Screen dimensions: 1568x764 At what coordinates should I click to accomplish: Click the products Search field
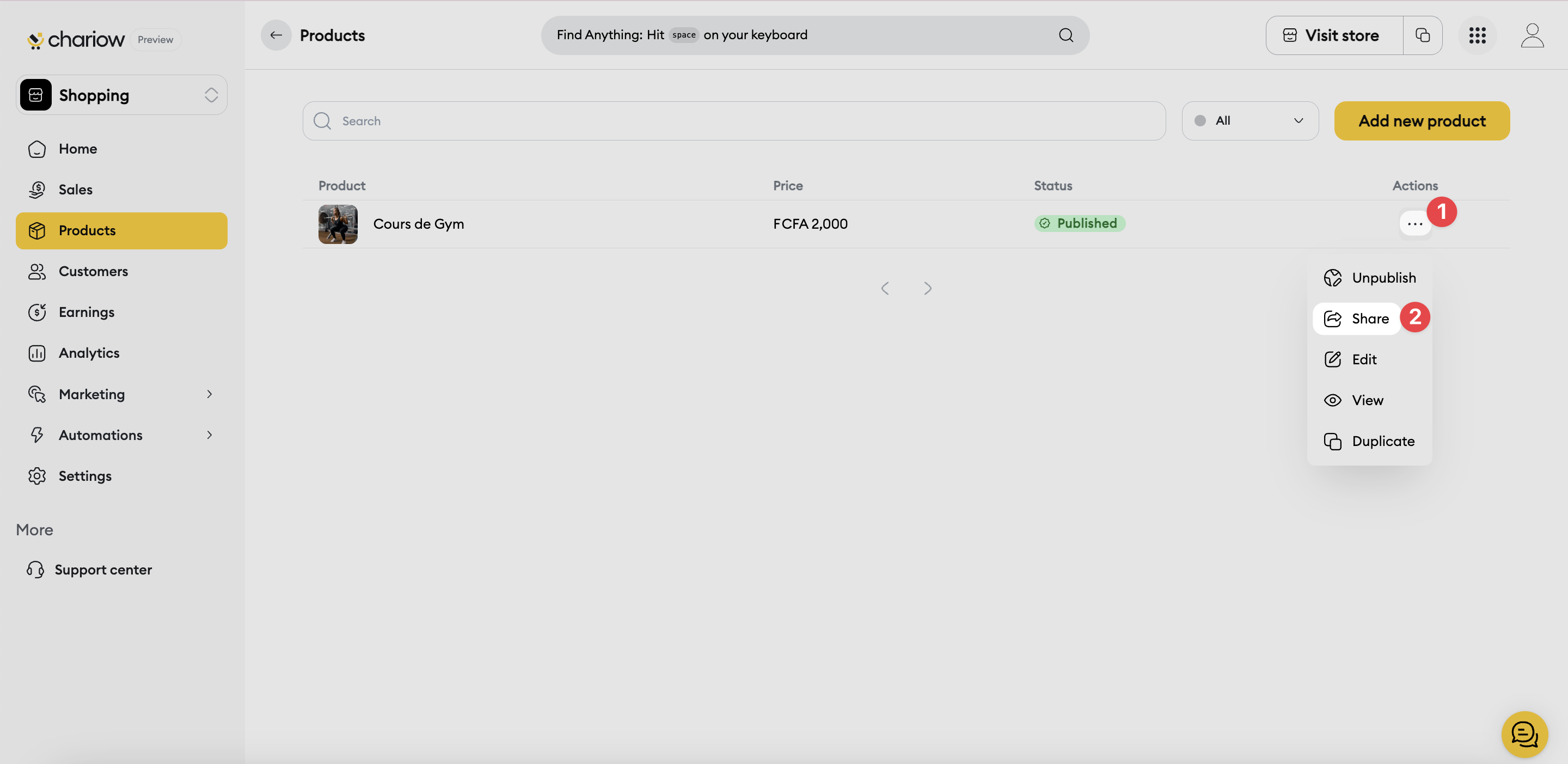point(734,121)
